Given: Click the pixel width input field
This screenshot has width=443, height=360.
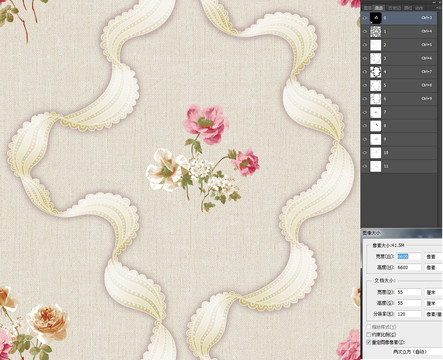Looking at the screenshot, I should pos(409,257).
